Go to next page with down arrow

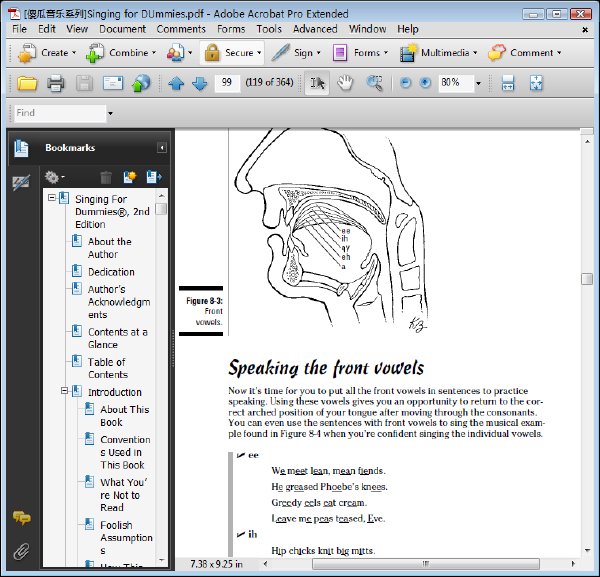(200, 83)
